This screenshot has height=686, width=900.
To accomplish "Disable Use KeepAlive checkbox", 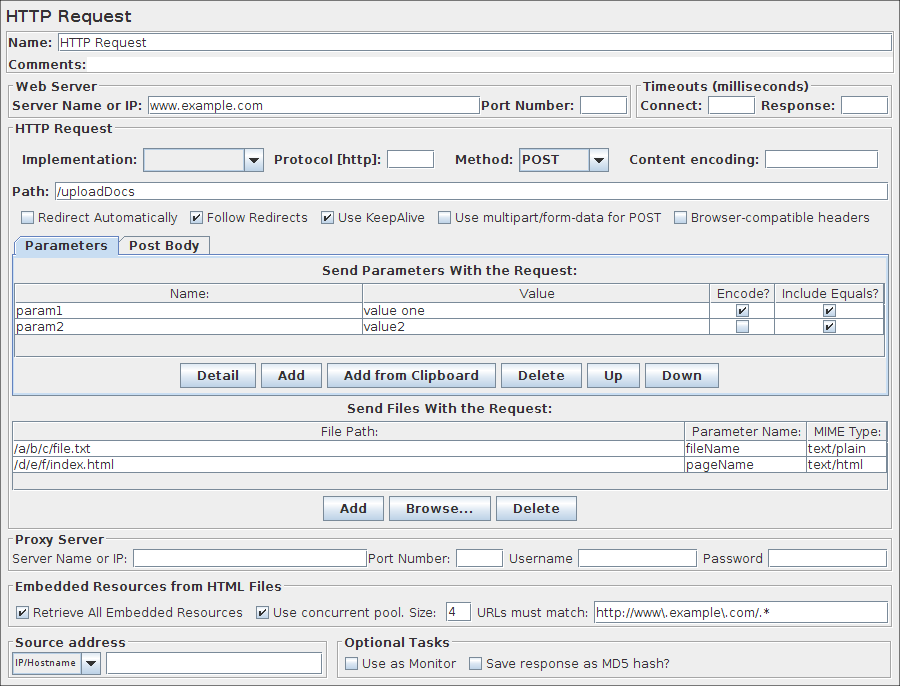I will point(328,218).
